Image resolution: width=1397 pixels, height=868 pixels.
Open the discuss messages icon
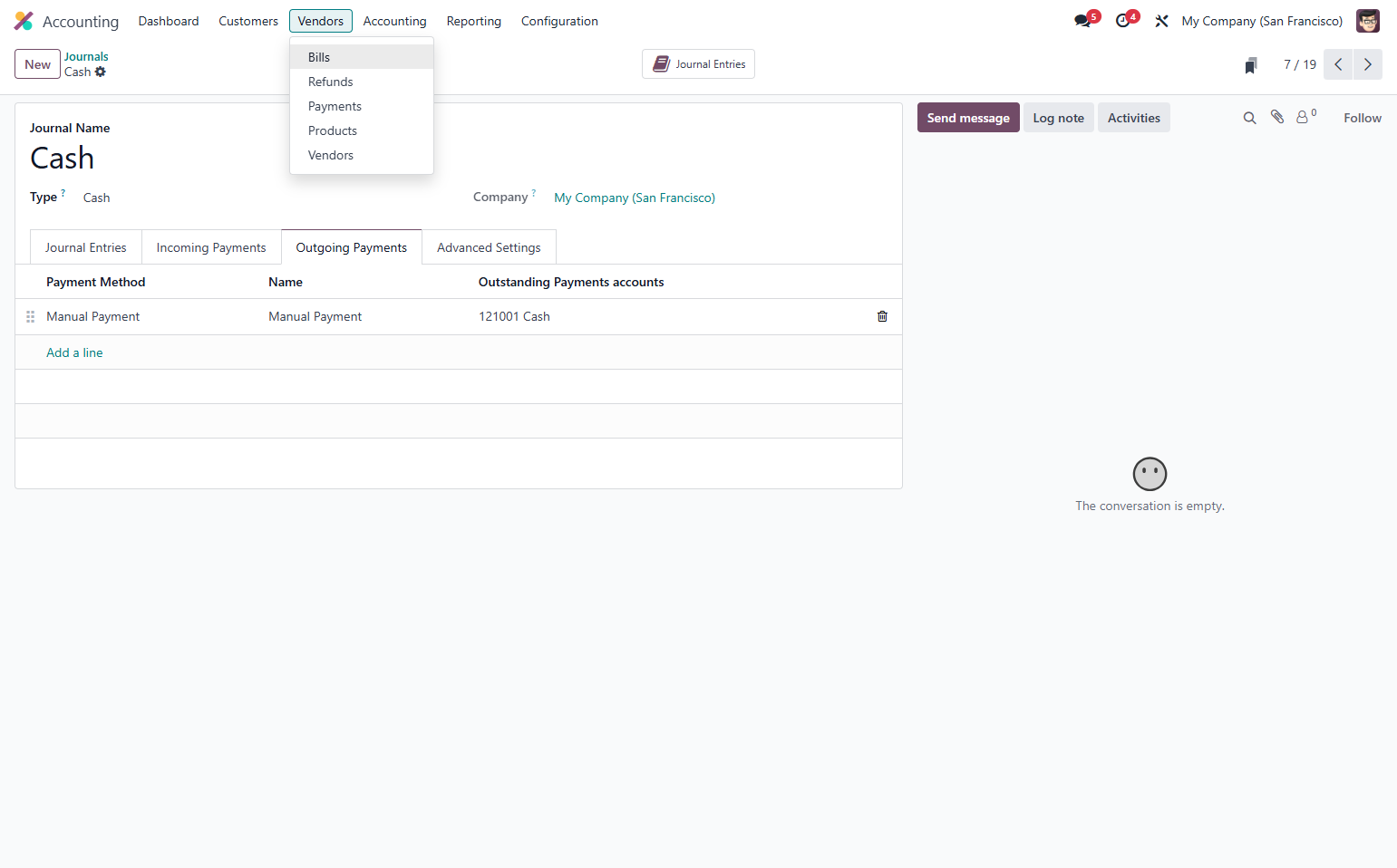[1082, 21]
